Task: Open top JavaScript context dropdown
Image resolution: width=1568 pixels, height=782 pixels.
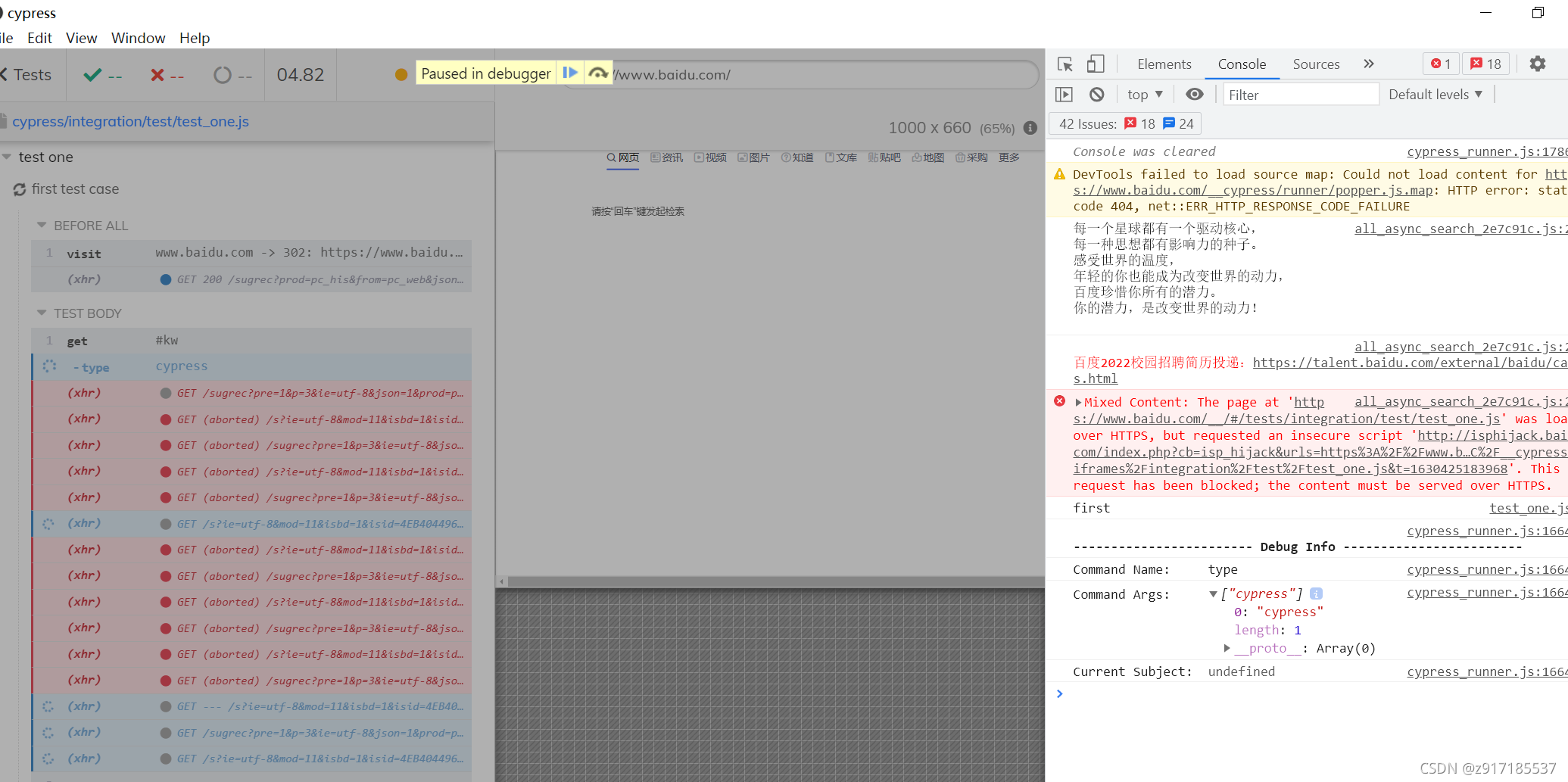Action: click(1144, 95)
